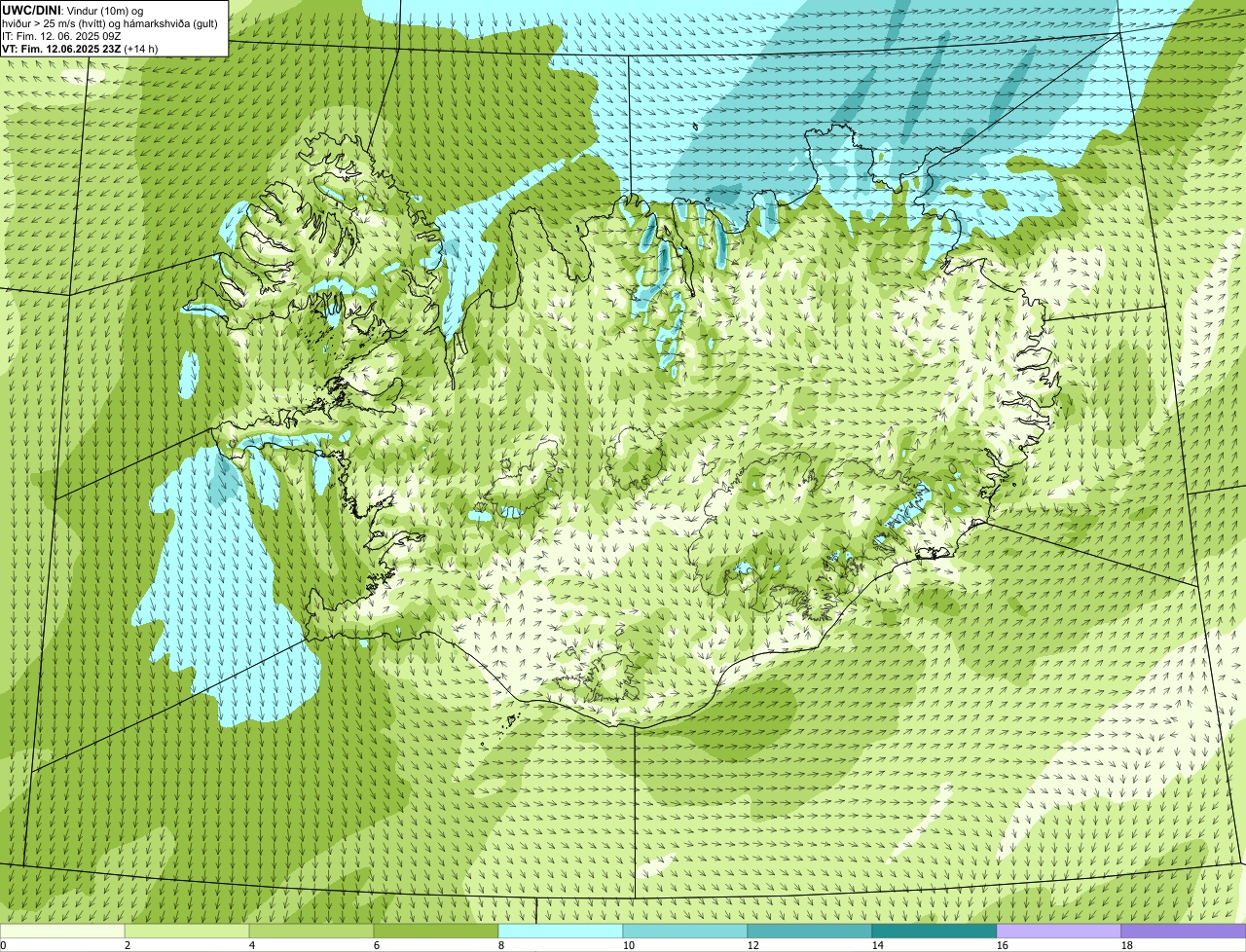
Task: Click the legend tick label '10'
Action: [x=629, y=945]
